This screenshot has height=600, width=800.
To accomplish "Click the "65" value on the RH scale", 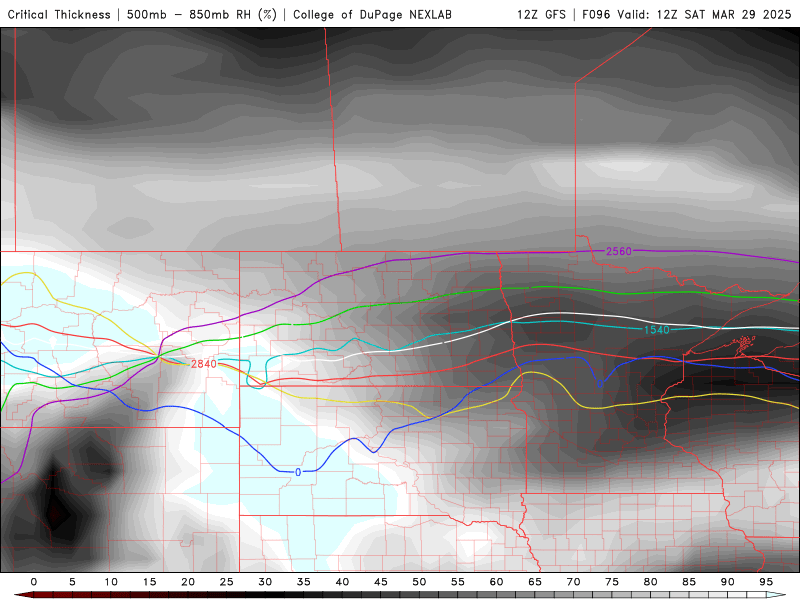I will coord(535,582).
